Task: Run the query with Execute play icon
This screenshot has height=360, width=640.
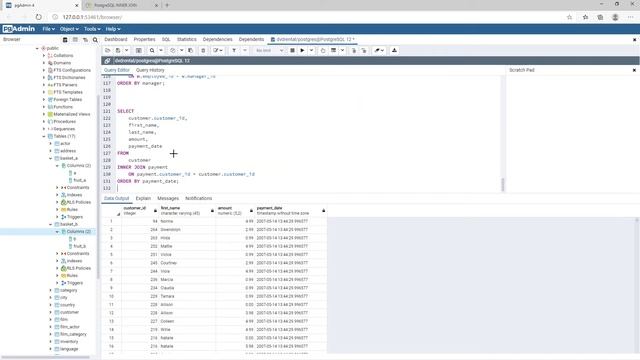Action: pos(302,51)
